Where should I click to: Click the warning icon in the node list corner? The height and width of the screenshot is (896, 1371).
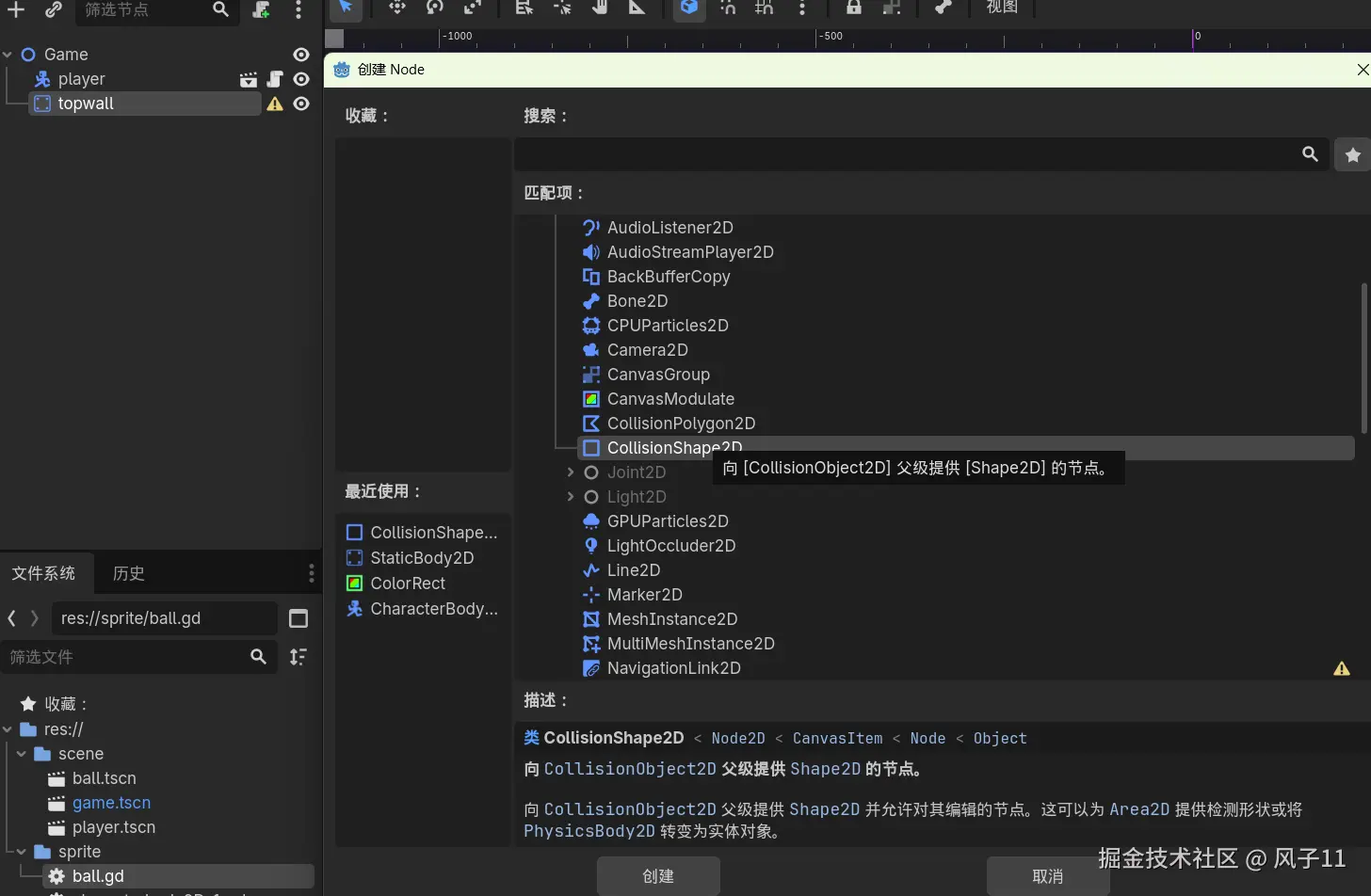(x=1342, y=668)
